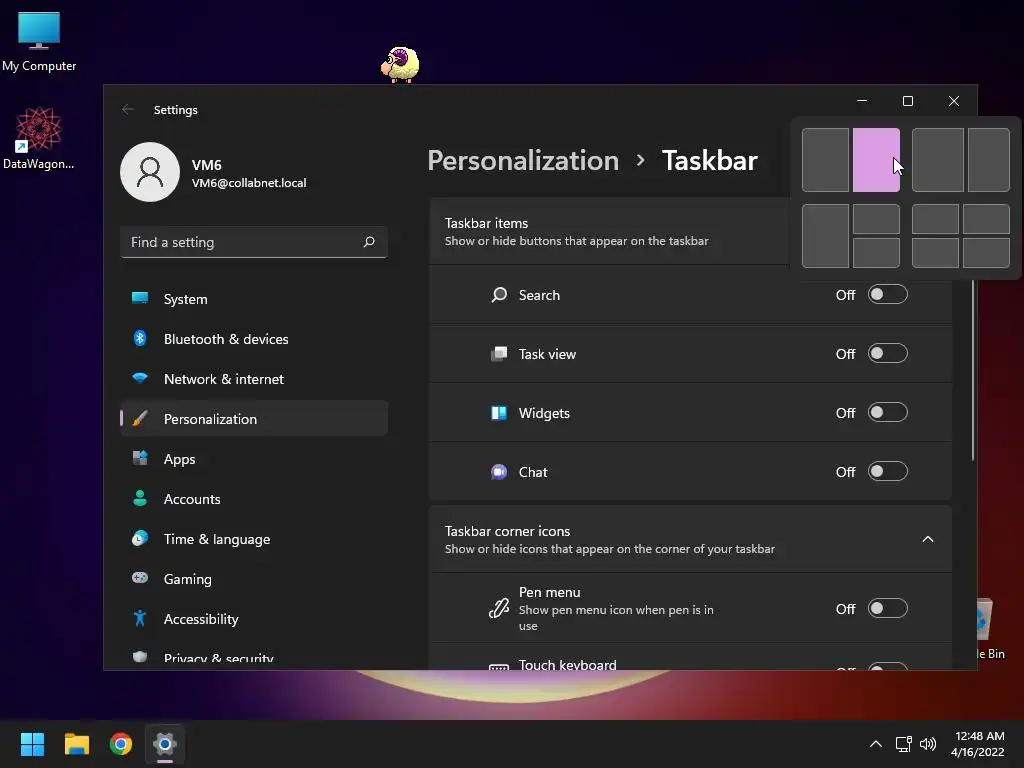Click the volume speaker icon in tray
Viewport: 1024px width, 768px height.
[928, 744]
